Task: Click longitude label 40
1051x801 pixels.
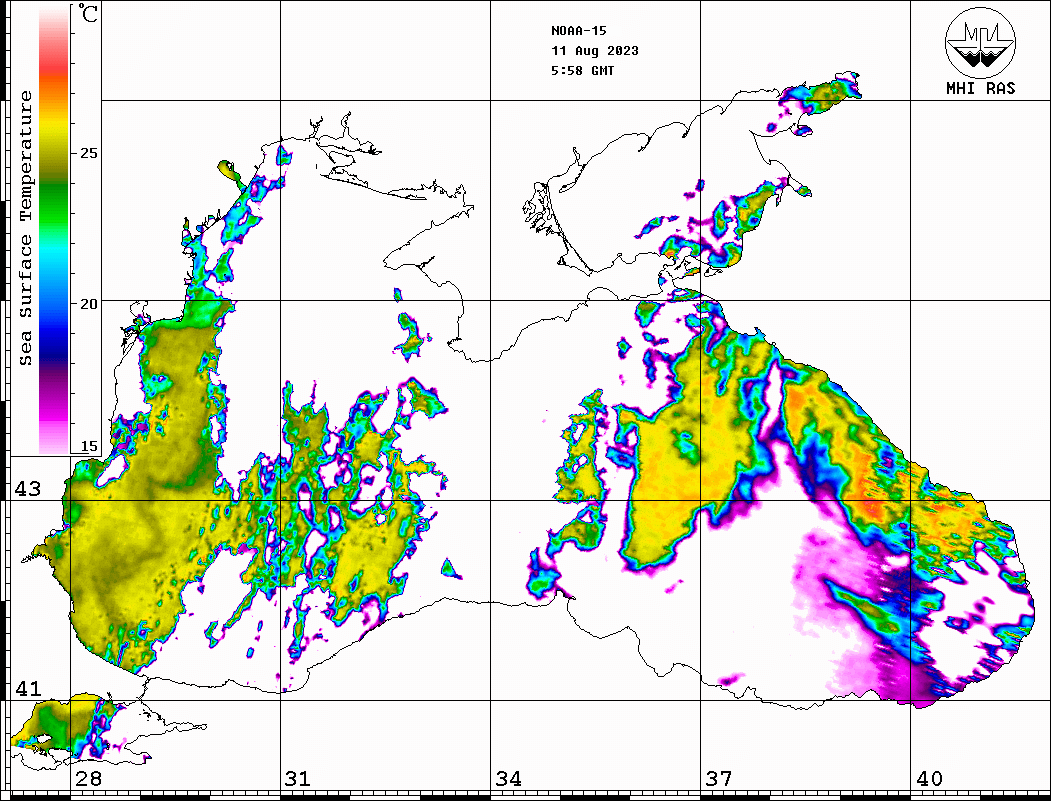Action: coord(929,779)
